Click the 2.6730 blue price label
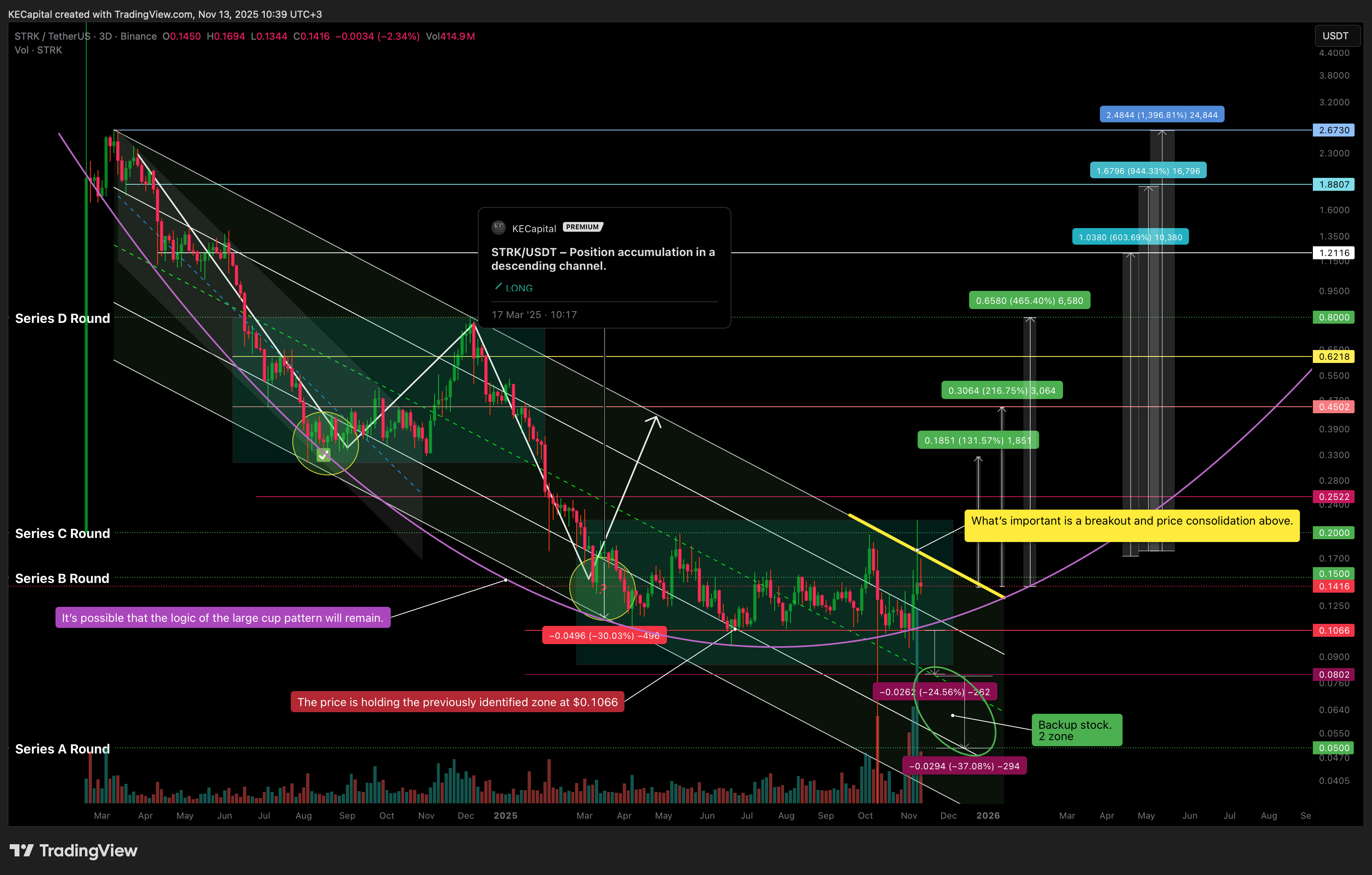 point(1334,130)
